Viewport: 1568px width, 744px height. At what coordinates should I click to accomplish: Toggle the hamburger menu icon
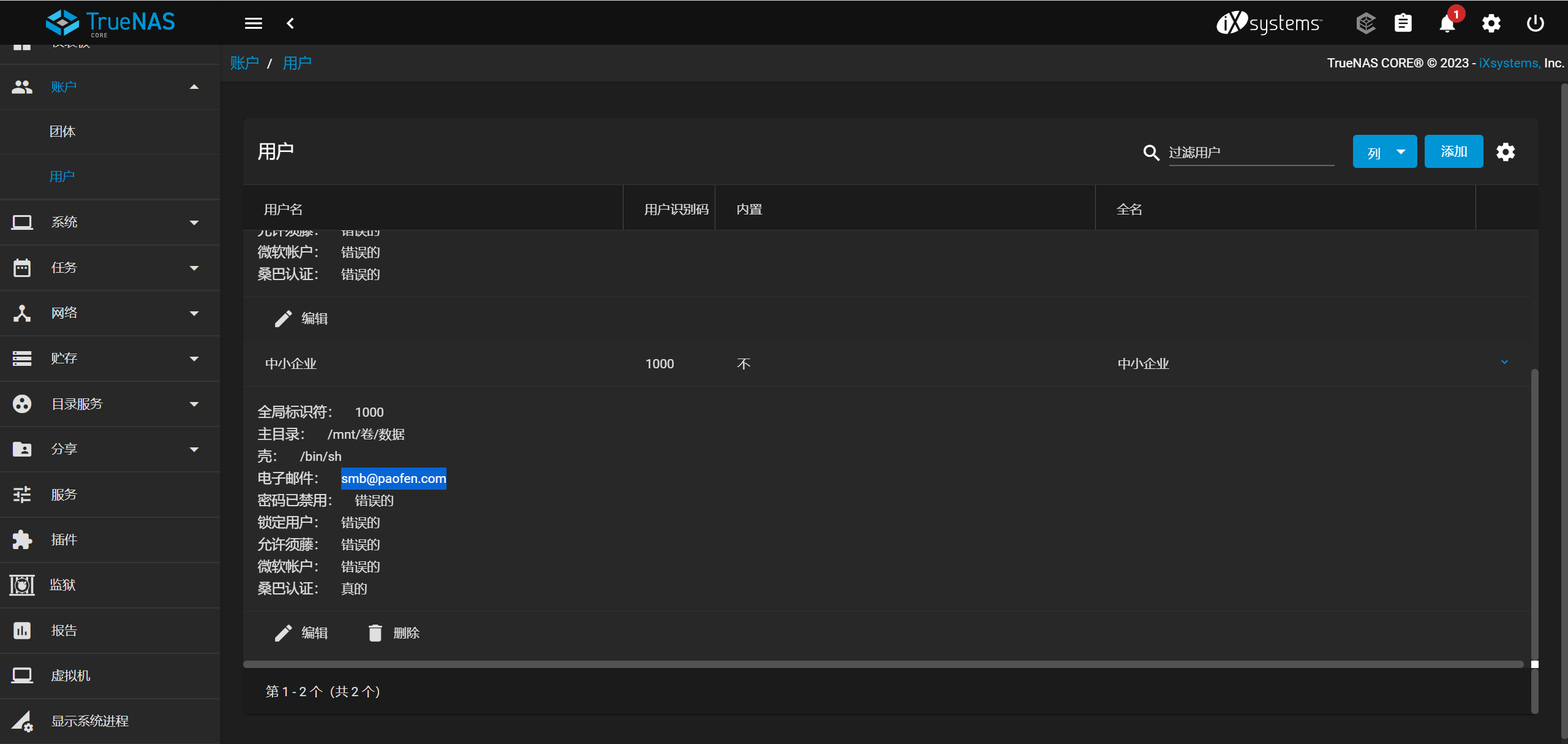(x=254, y=23)
